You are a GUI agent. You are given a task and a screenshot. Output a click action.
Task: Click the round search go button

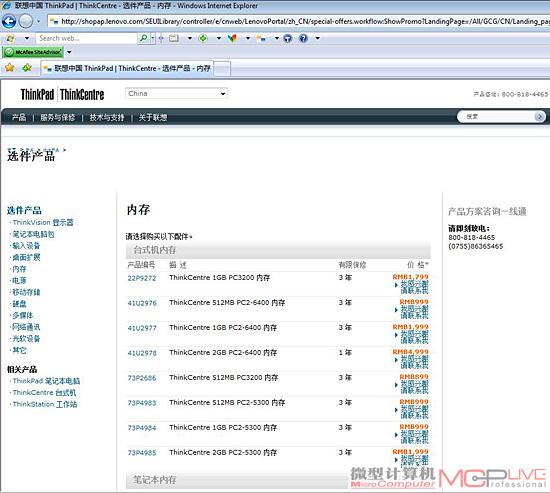pyautogui.click(x=539, y=116)
